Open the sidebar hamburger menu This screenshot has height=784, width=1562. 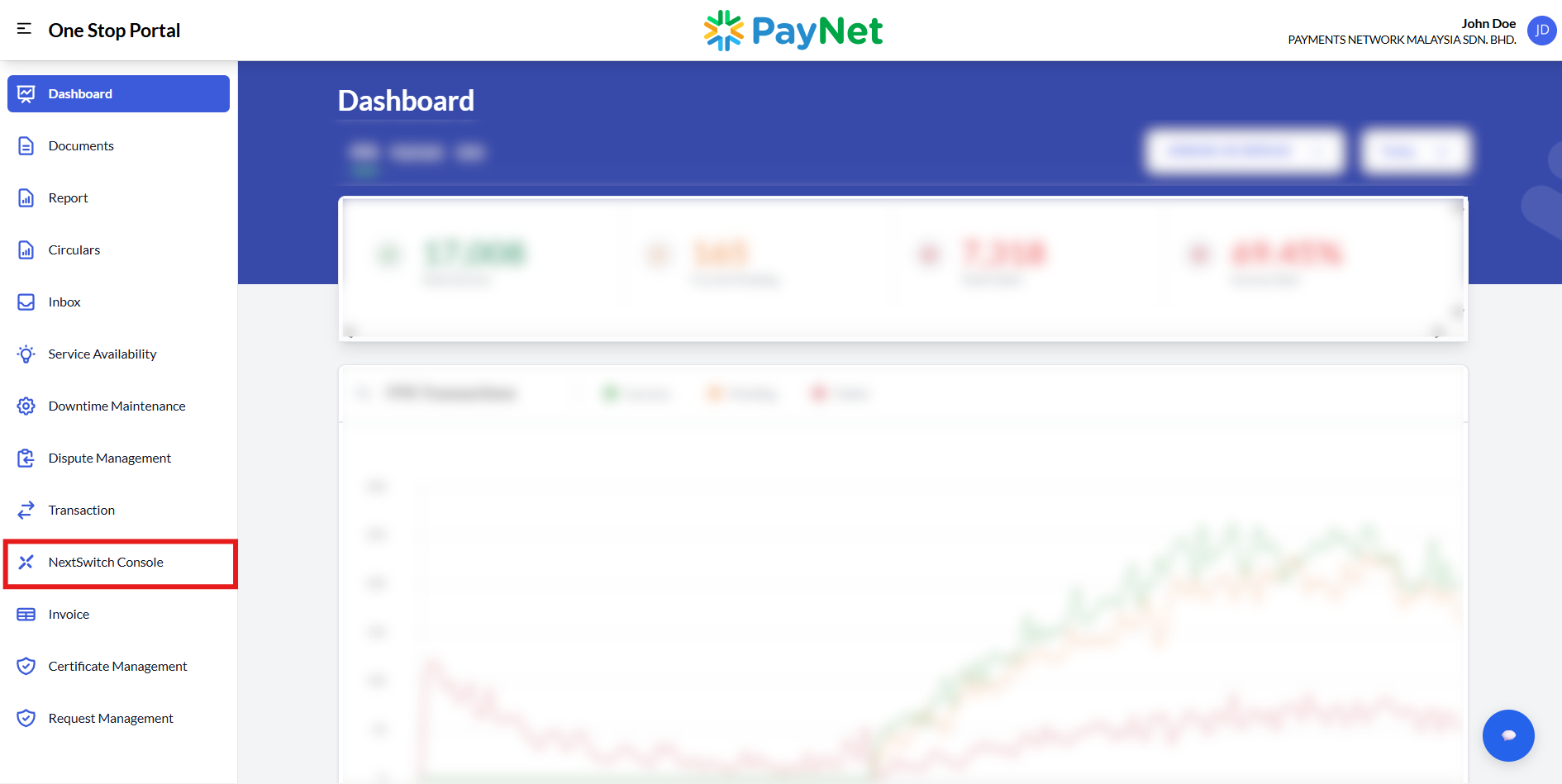click(x=23, y=30)
